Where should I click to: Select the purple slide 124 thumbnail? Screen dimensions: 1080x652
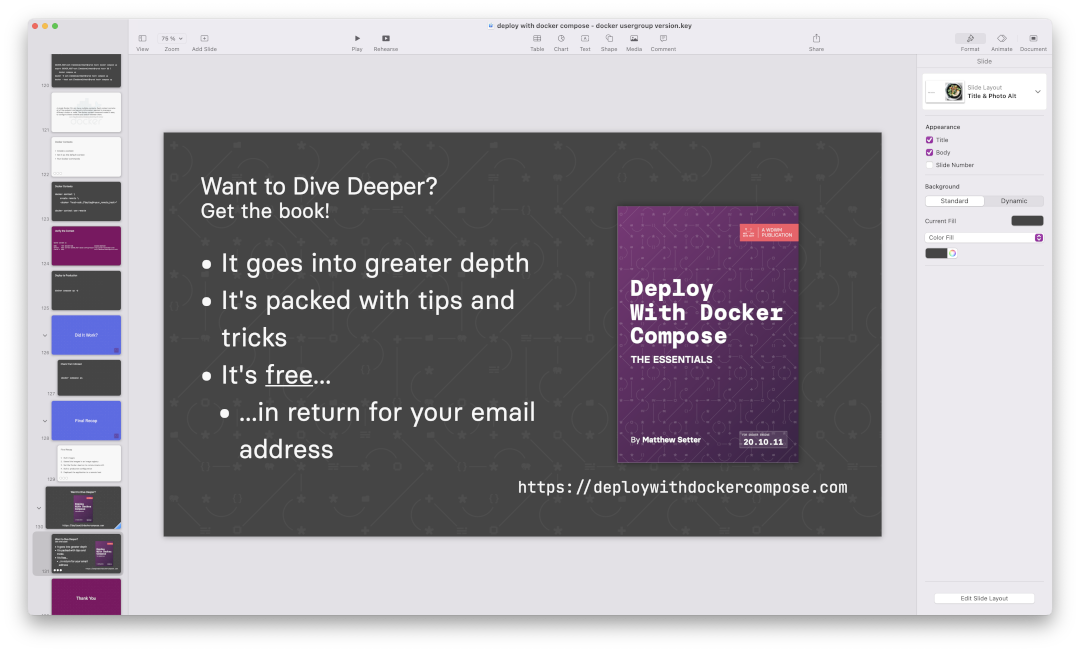click(86, 246)
